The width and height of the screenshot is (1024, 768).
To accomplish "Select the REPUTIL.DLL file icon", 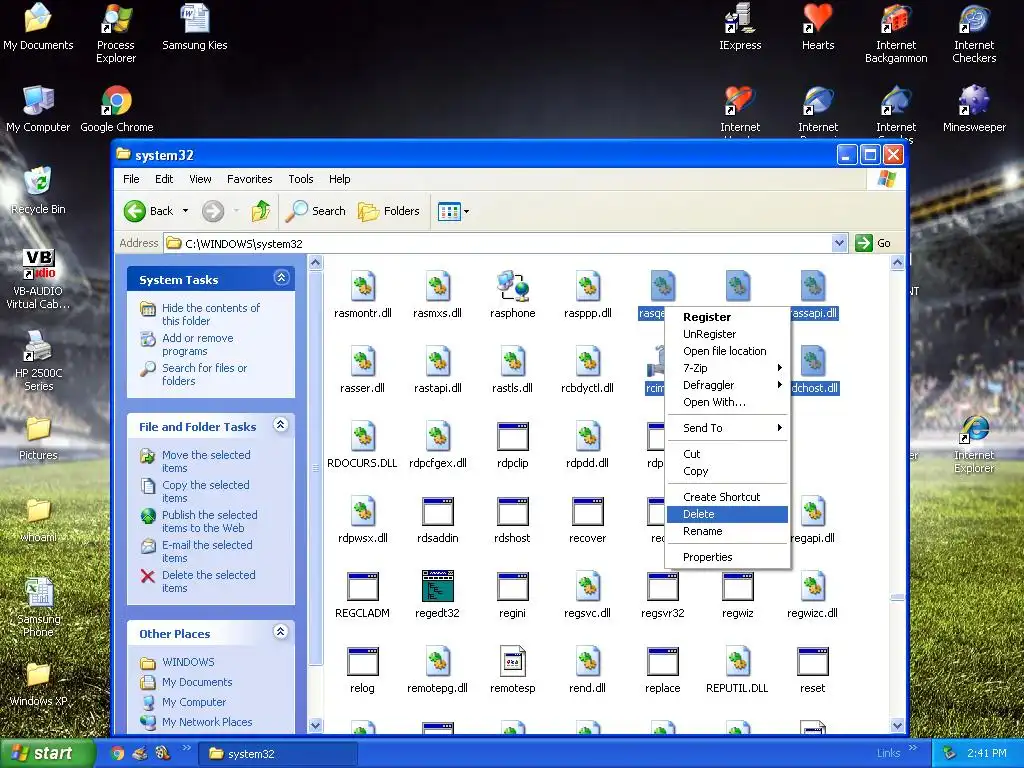I will 738,662.
